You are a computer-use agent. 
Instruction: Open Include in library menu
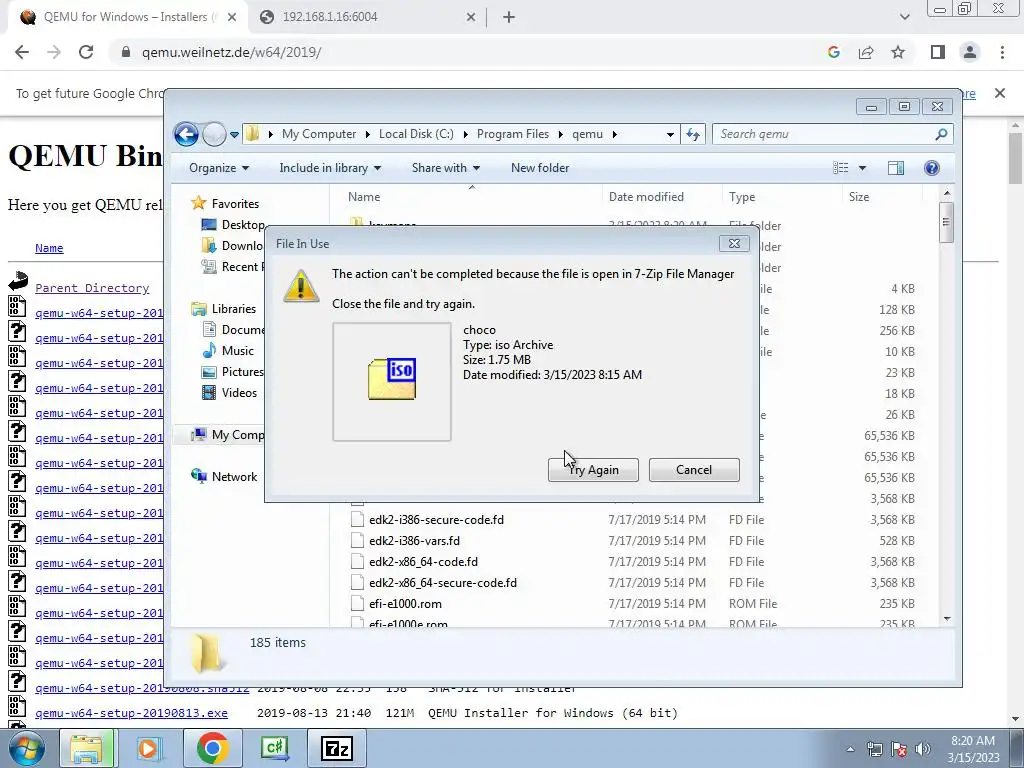pos(330,168)
